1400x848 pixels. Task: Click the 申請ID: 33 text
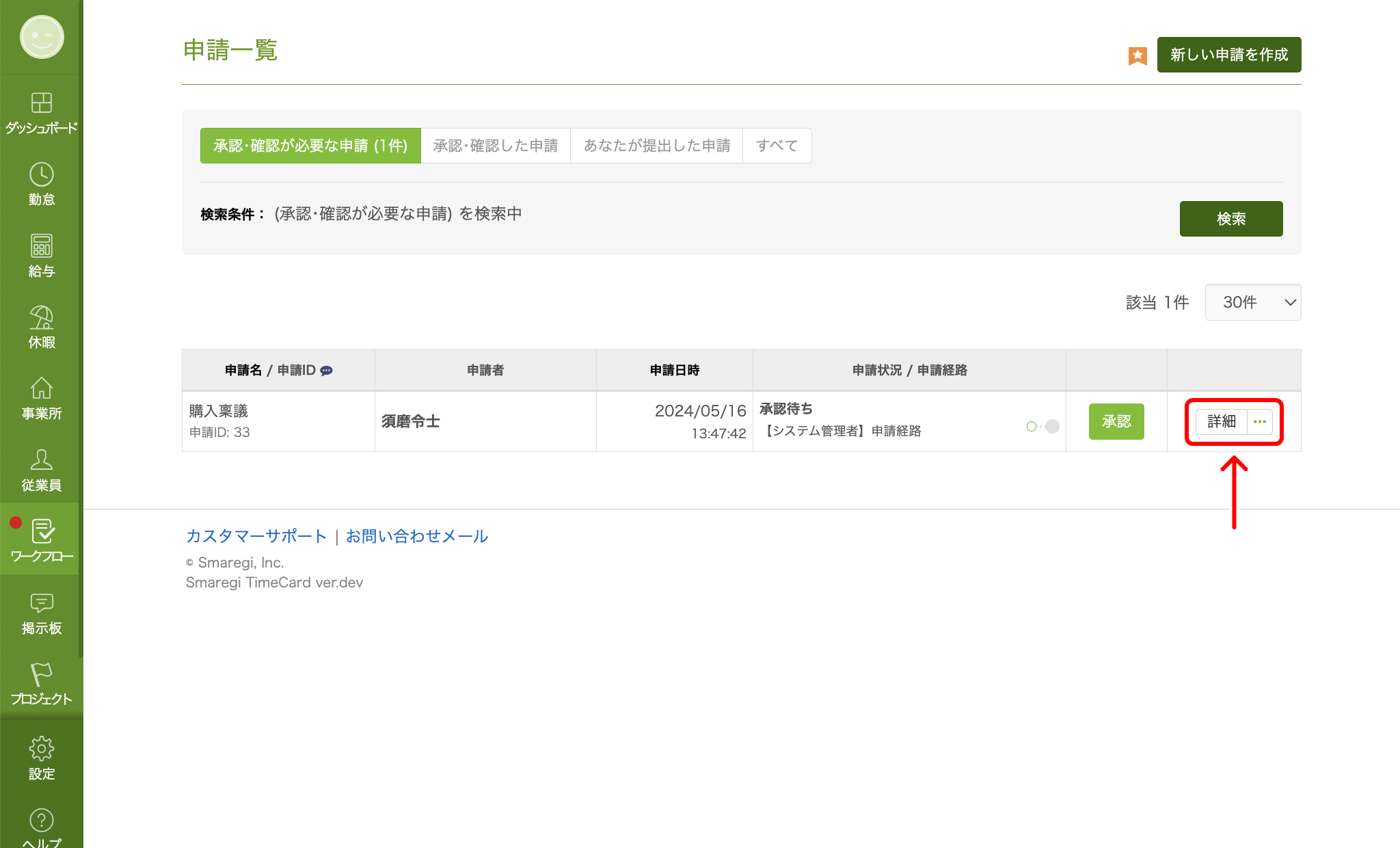tap(219, 432)
